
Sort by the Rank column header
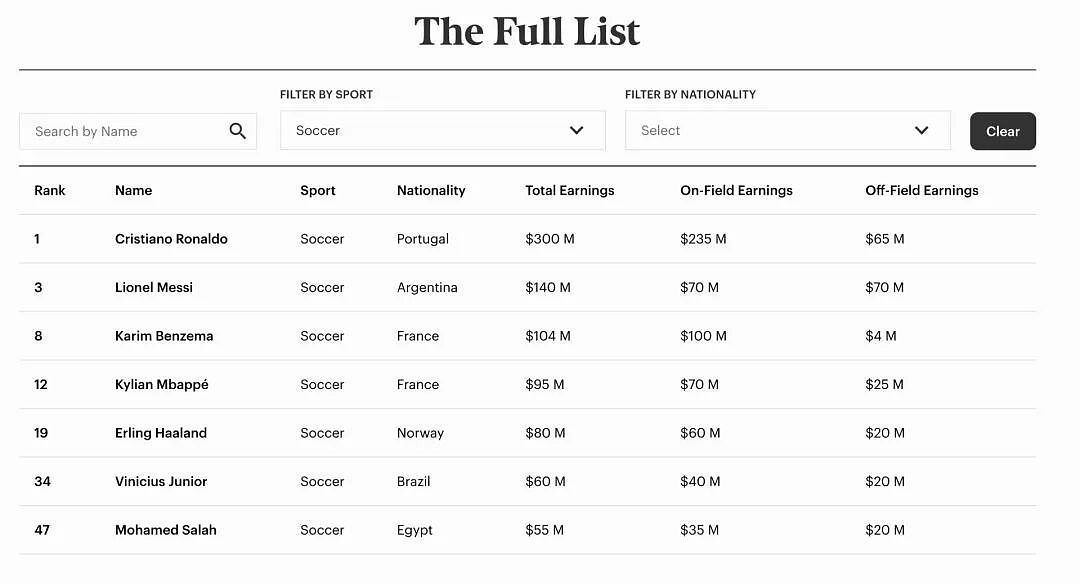[50, 190]
